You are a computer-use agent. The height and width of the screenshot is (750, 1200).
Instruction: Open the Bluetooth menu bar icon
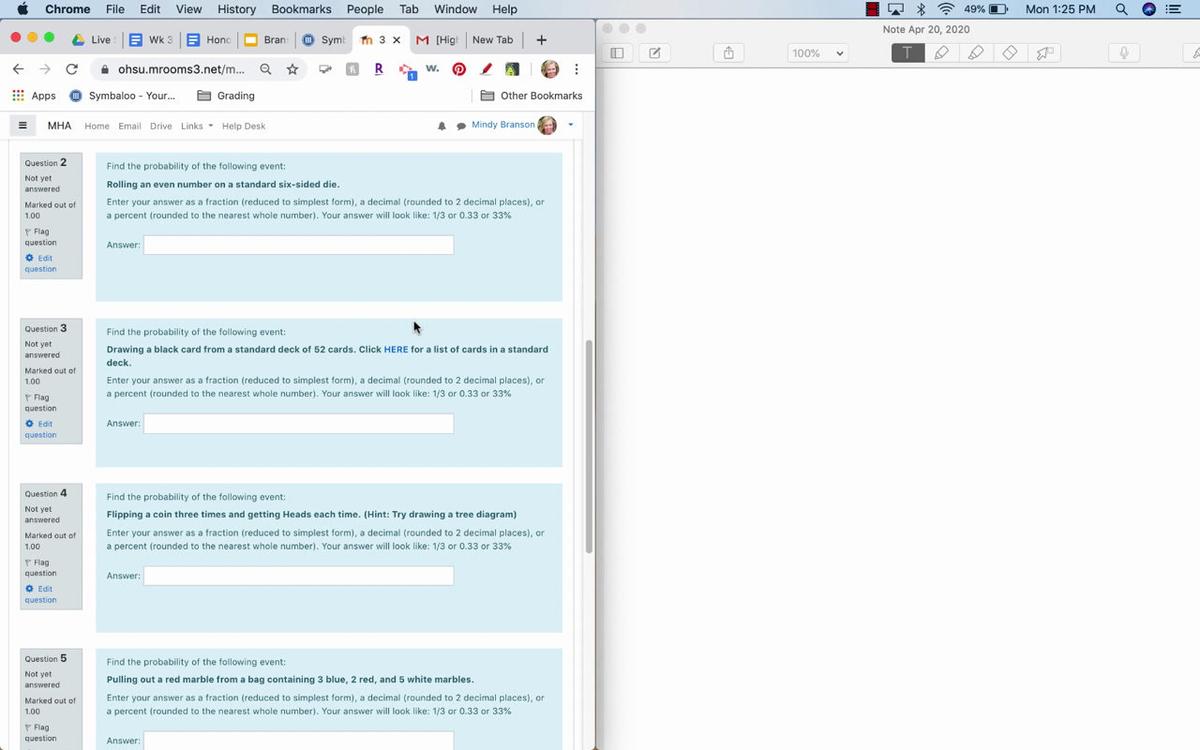click(x=920, y=9)
